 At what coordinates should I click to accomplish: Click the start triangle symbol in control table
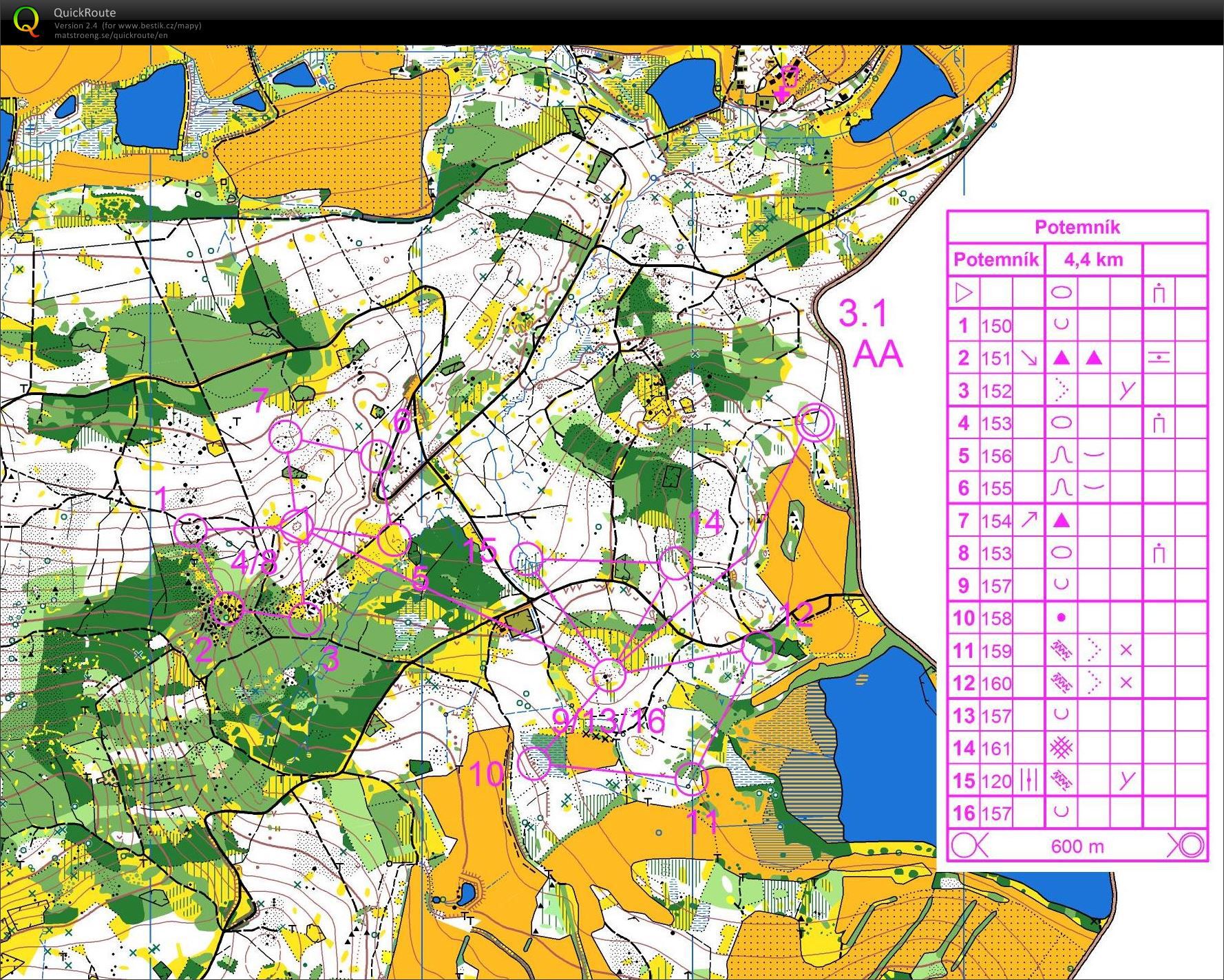[964, 292]
